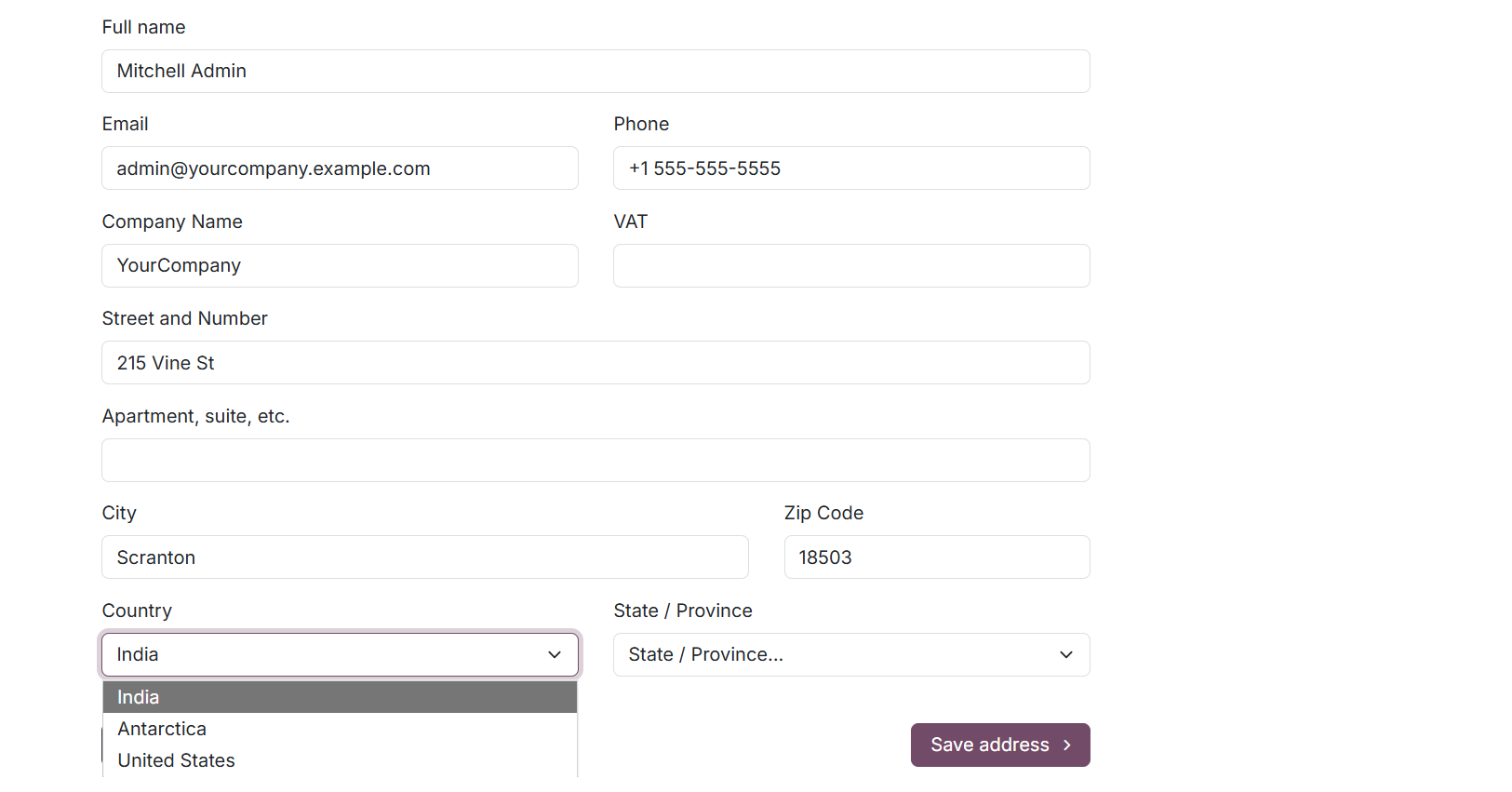1512x792 pixels.
Task: Click the Full name input field
Action: [595, 71]
